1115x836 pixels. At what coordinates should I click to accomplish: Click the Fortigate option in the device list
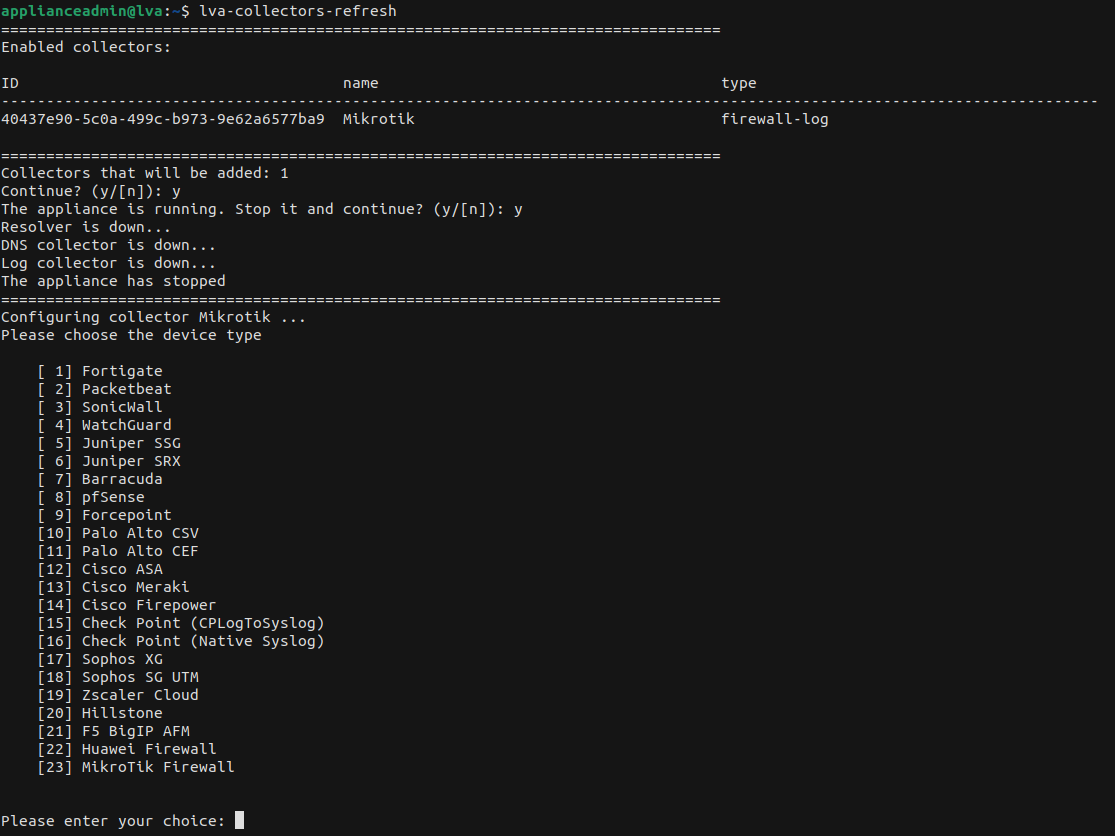(x=121, y=371)
